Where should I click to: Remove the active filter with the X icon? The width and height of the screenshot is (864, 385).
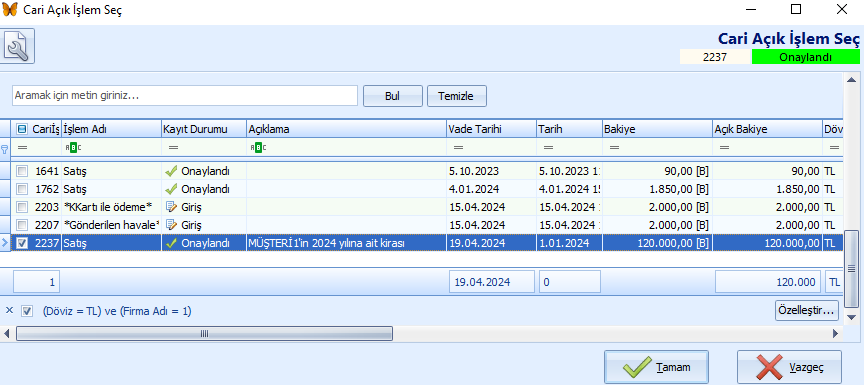tap(9, 311)
